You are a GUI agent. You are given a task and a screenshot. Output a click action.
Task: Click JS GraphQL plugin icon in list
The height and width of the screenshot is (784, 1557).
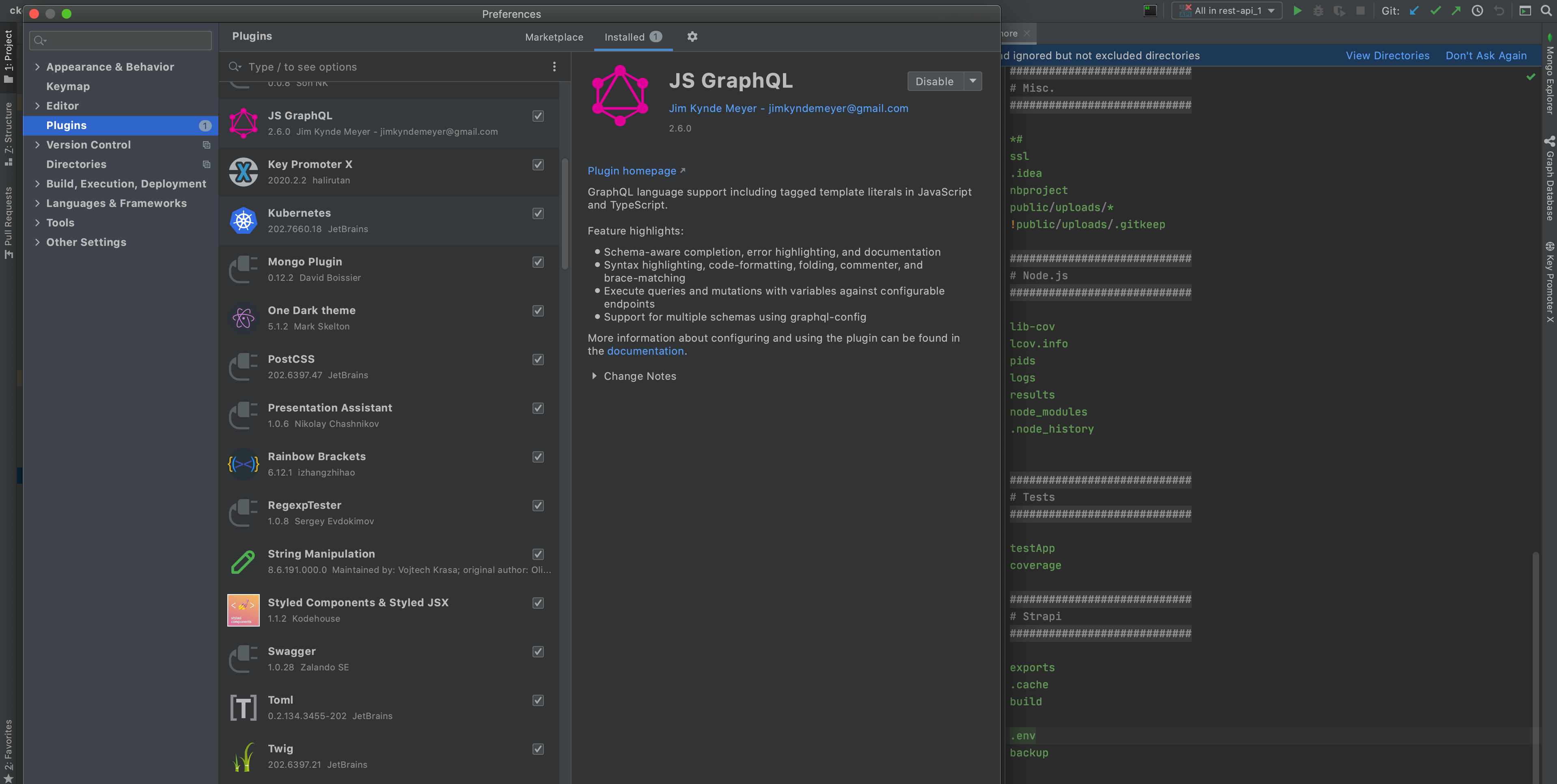(x=244, y=123)
